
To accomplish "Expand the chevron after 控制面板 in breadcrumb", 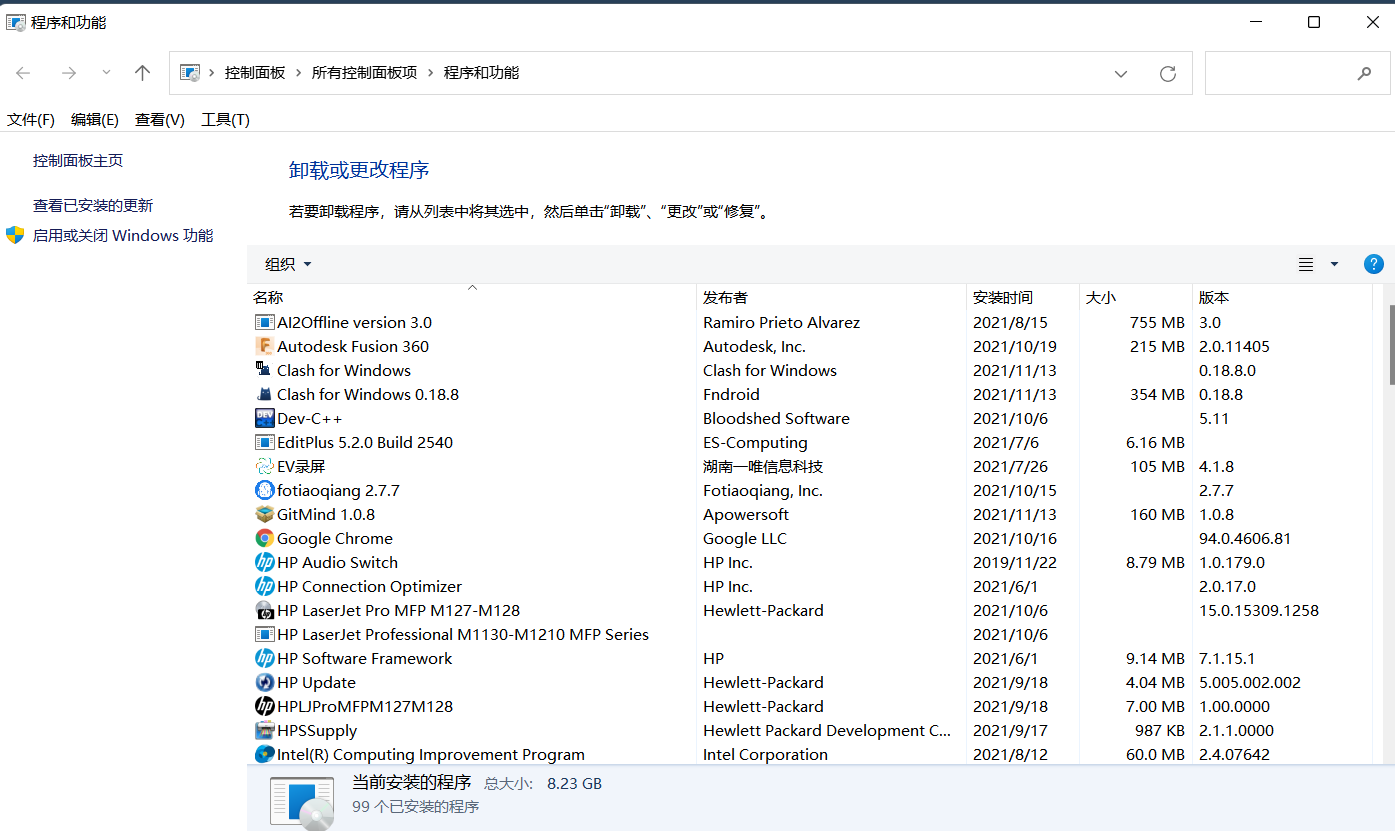I will tap(298, 73).
